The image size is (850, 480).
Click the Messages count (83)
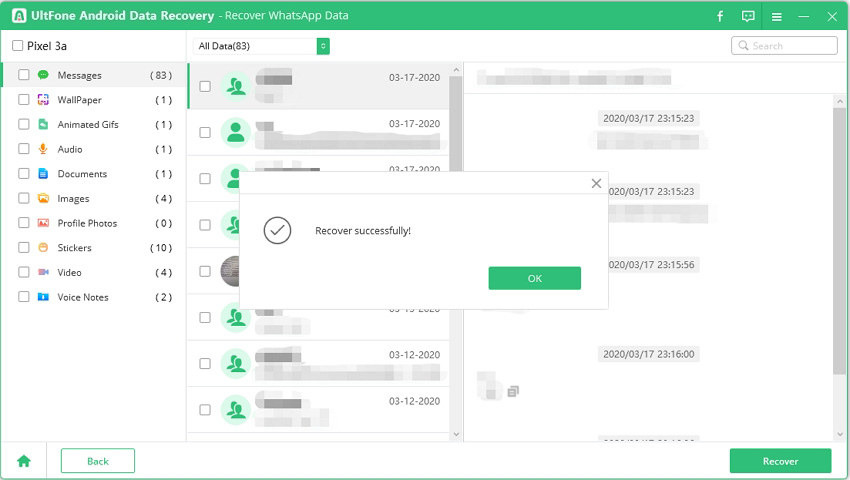tap(161, 75)
